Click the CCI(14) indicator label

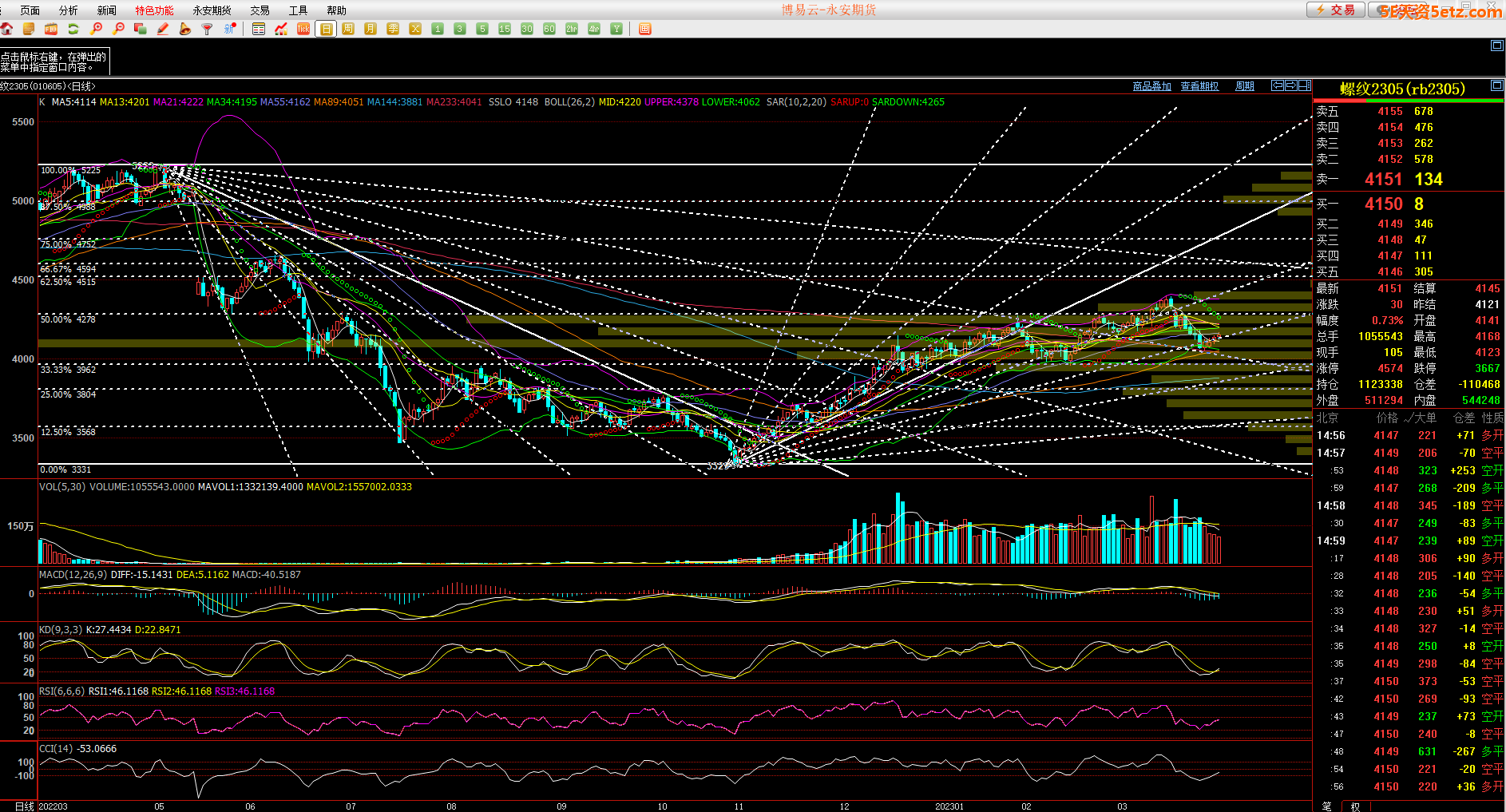(x=56, y=749)
